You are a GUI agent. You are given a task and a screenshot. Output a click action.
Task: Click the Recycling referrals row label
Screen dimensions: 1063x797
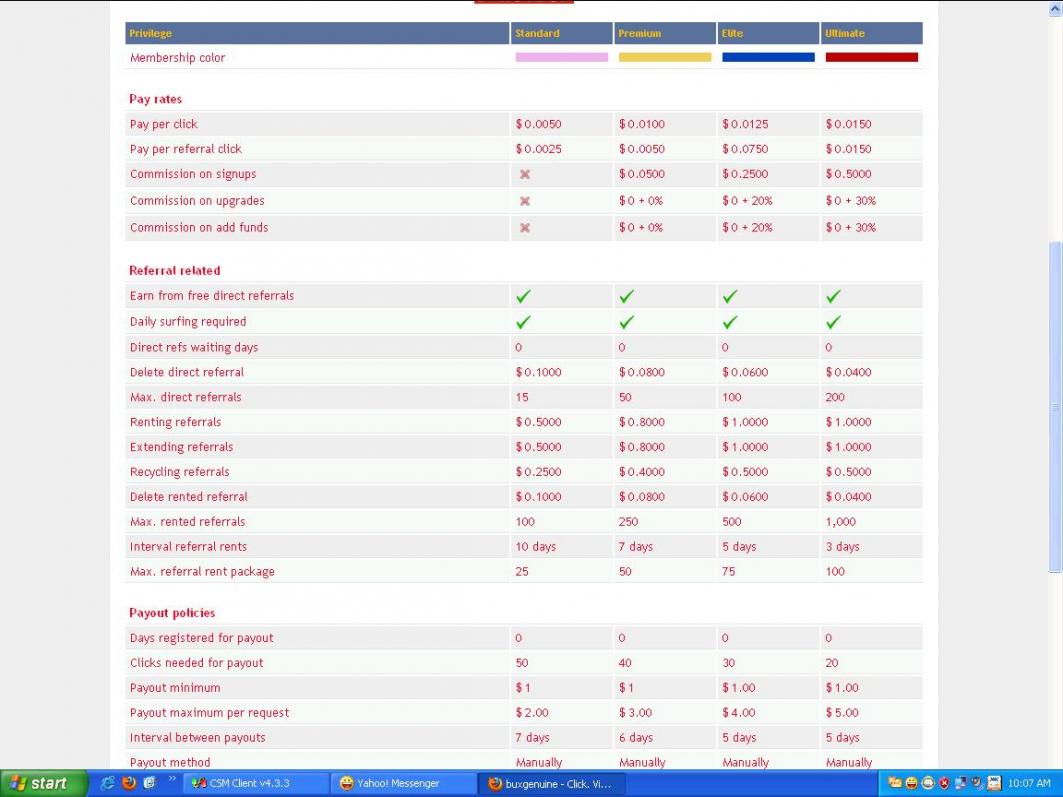(x=180, y=472)
